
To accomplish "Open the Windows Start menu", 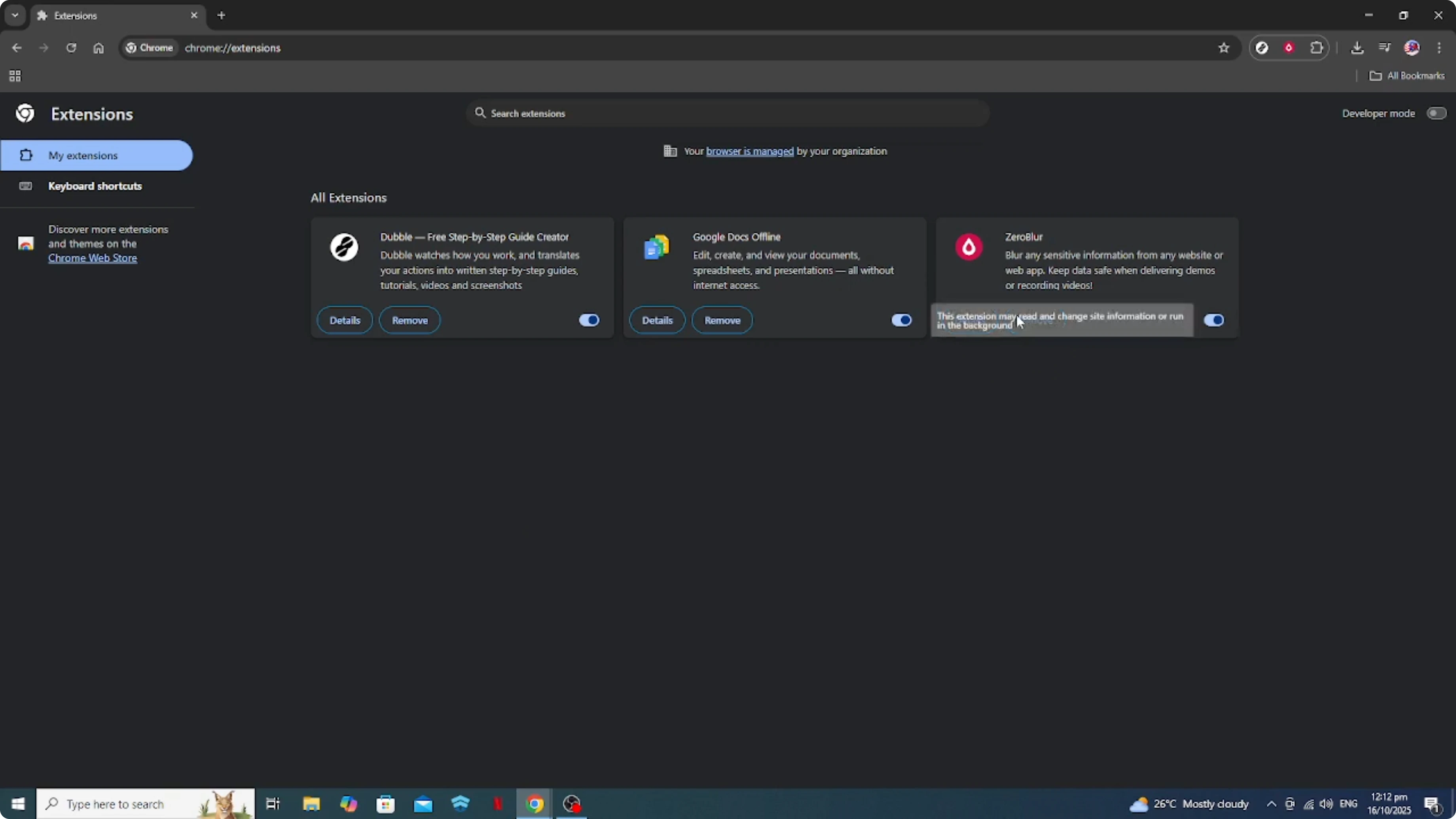I will pos(18,804).
